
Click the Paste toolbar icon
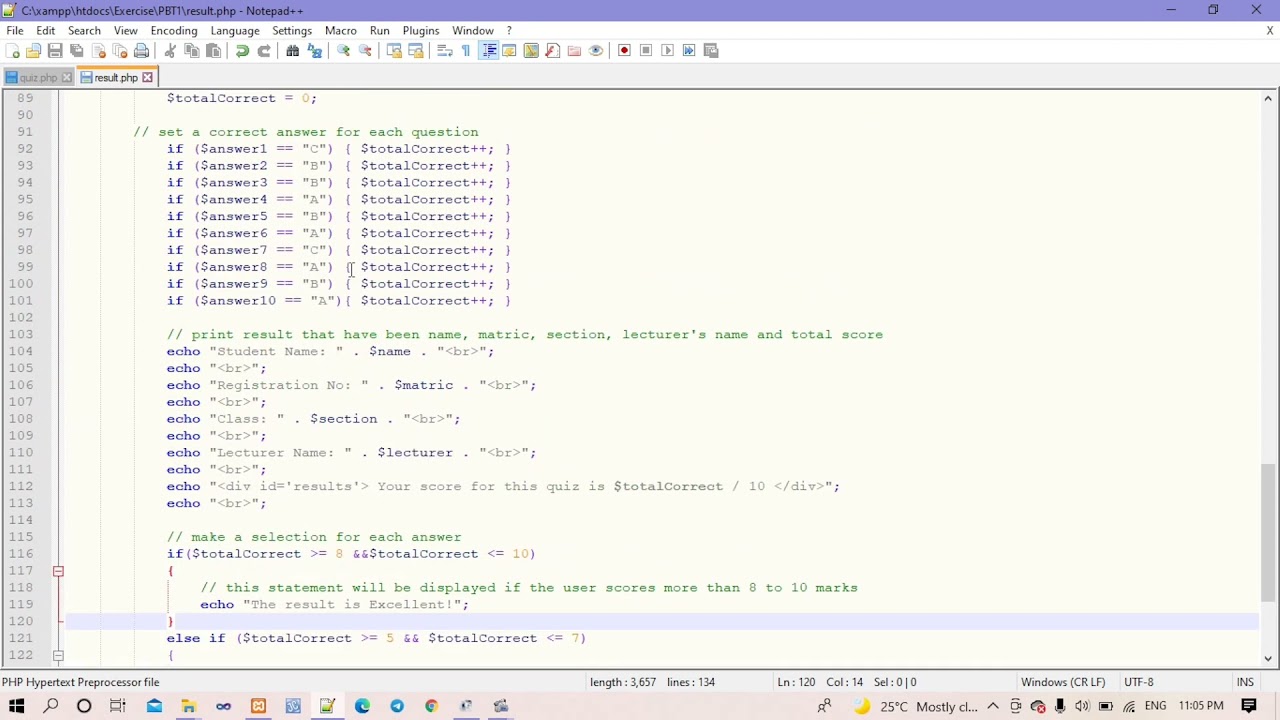(x=213, y=51)
